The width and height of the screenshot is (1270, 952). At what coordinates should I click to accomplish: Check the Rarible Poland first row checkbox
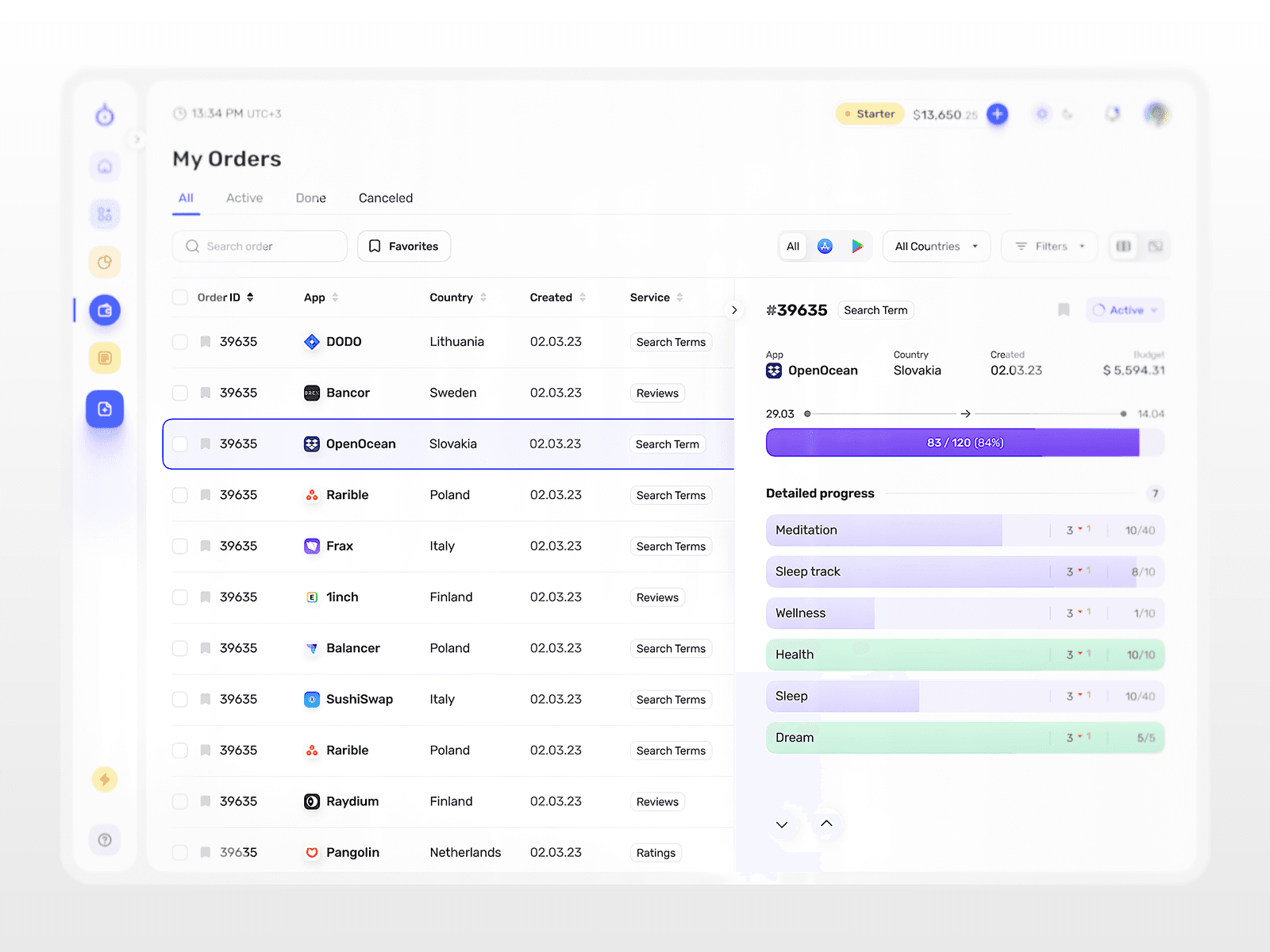pos(180,495)
